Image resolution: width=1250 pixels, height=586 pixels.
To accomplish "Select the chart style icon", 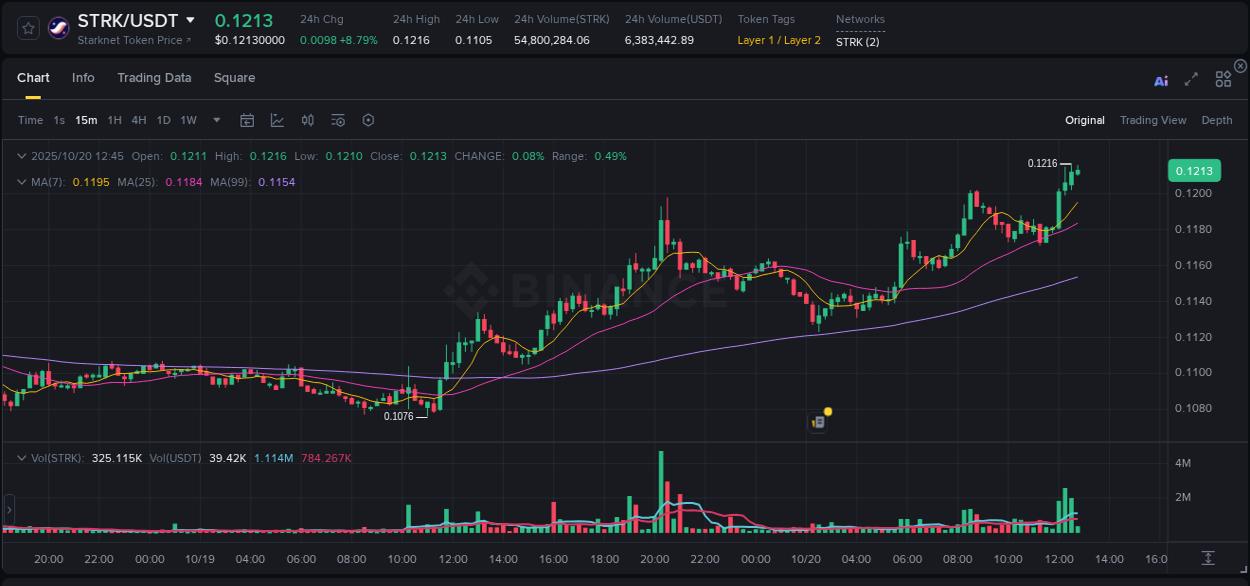I will click(x=277, y=120).
